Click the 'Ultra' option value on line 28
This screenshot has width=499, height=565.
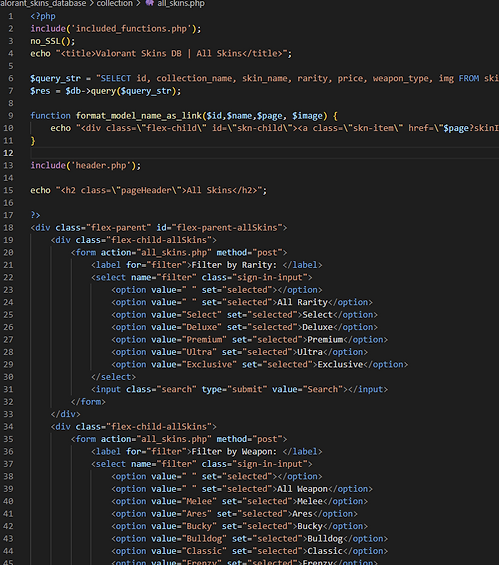pyautogui.click(x=199, y=352)
